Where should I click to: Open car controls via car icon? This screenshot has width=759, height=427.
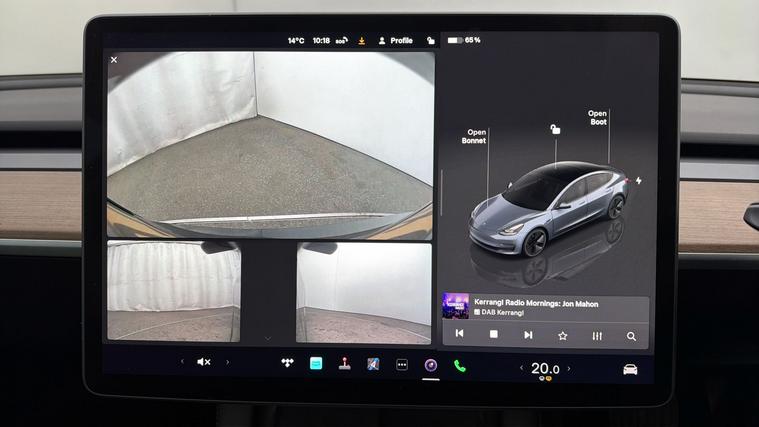click(x=630, y=368)
